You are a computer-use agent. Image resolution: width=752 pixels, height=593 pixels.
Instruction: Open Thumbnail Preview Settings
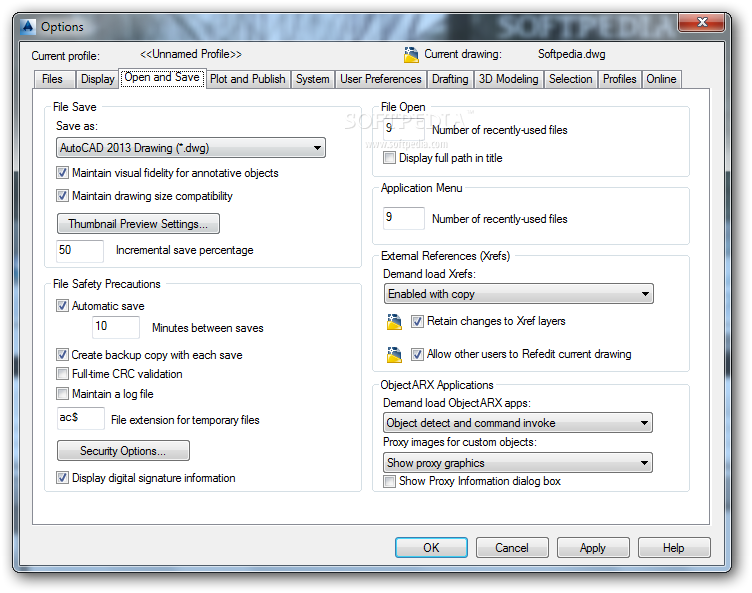[x=138, y=224]
